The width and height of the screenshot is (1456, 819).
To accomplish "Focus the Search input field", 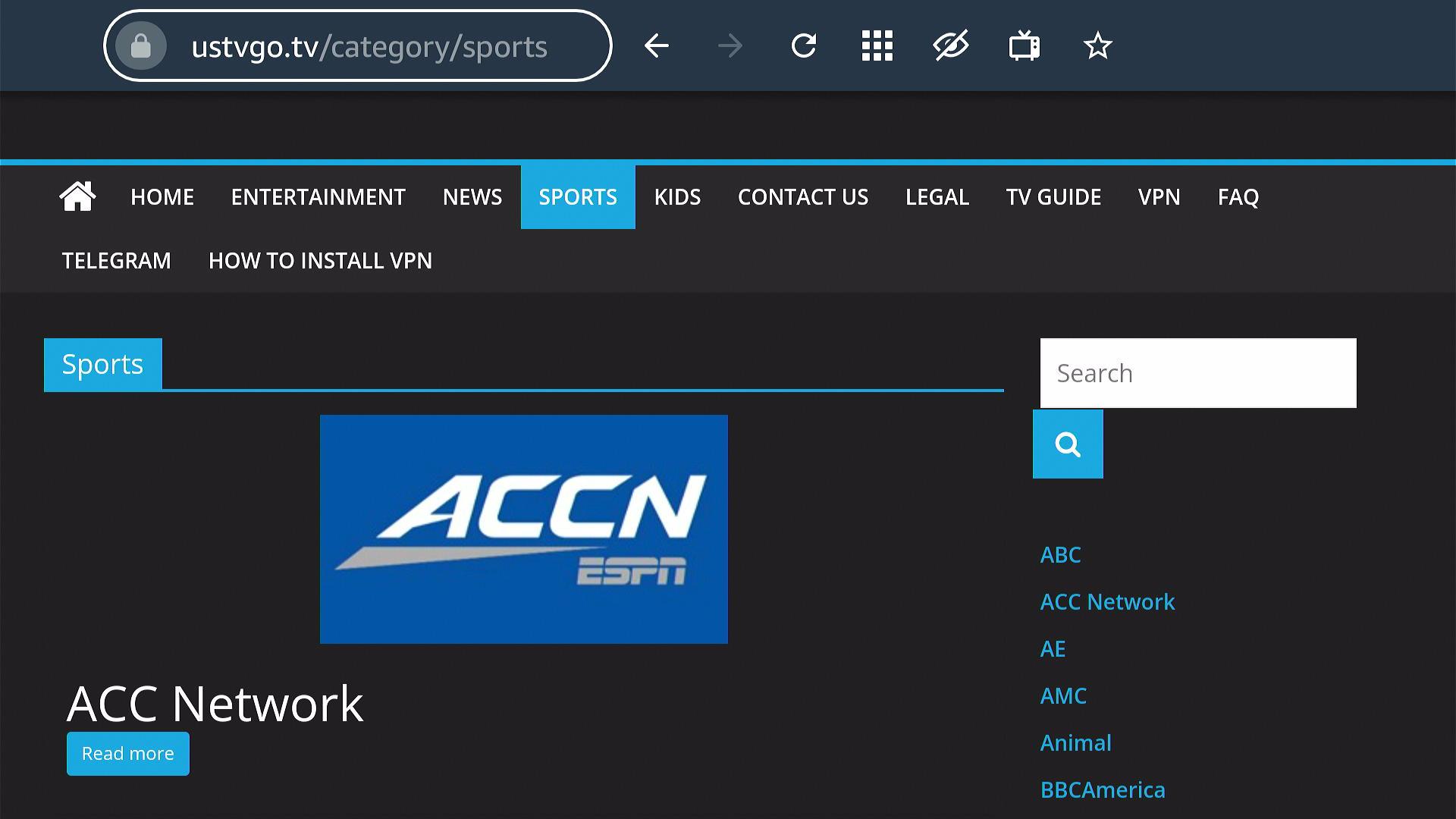I will point(1198,373).
